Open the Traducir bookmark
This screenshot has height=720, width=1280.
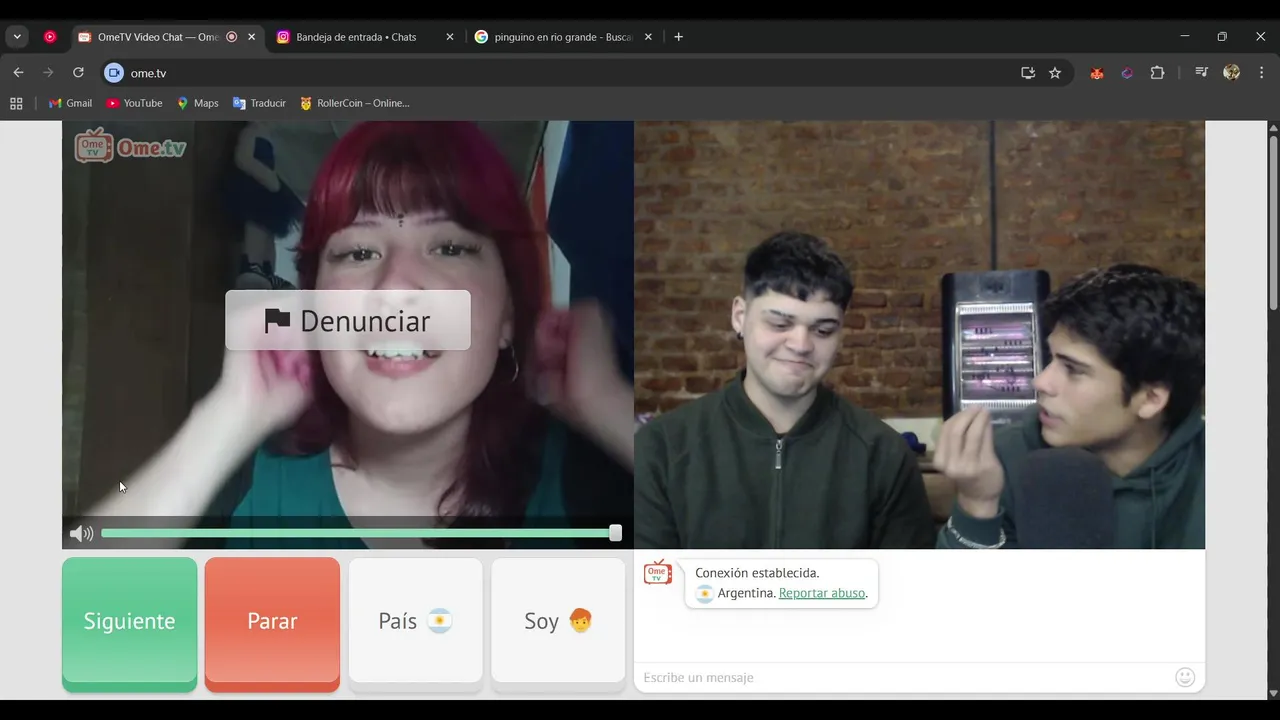(259, 103)
